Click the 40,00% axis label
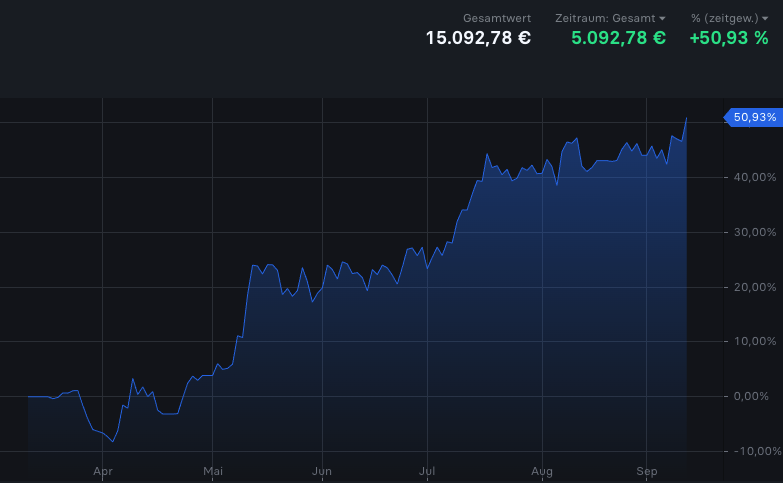 (755, 177)
